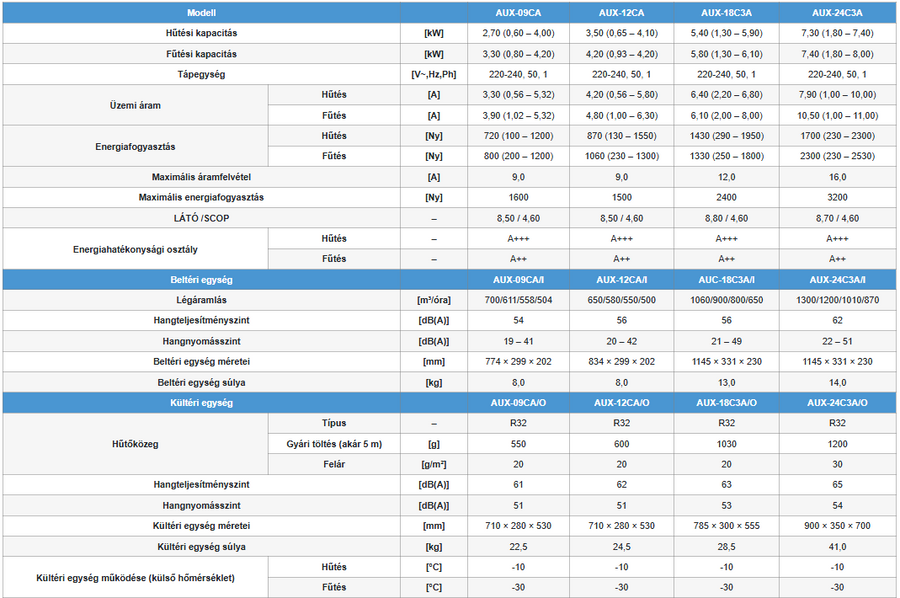Click the 7,40 (1,80 – 8,00) heating value
This screenshot has width=900, height=598.
pos(837,54)
